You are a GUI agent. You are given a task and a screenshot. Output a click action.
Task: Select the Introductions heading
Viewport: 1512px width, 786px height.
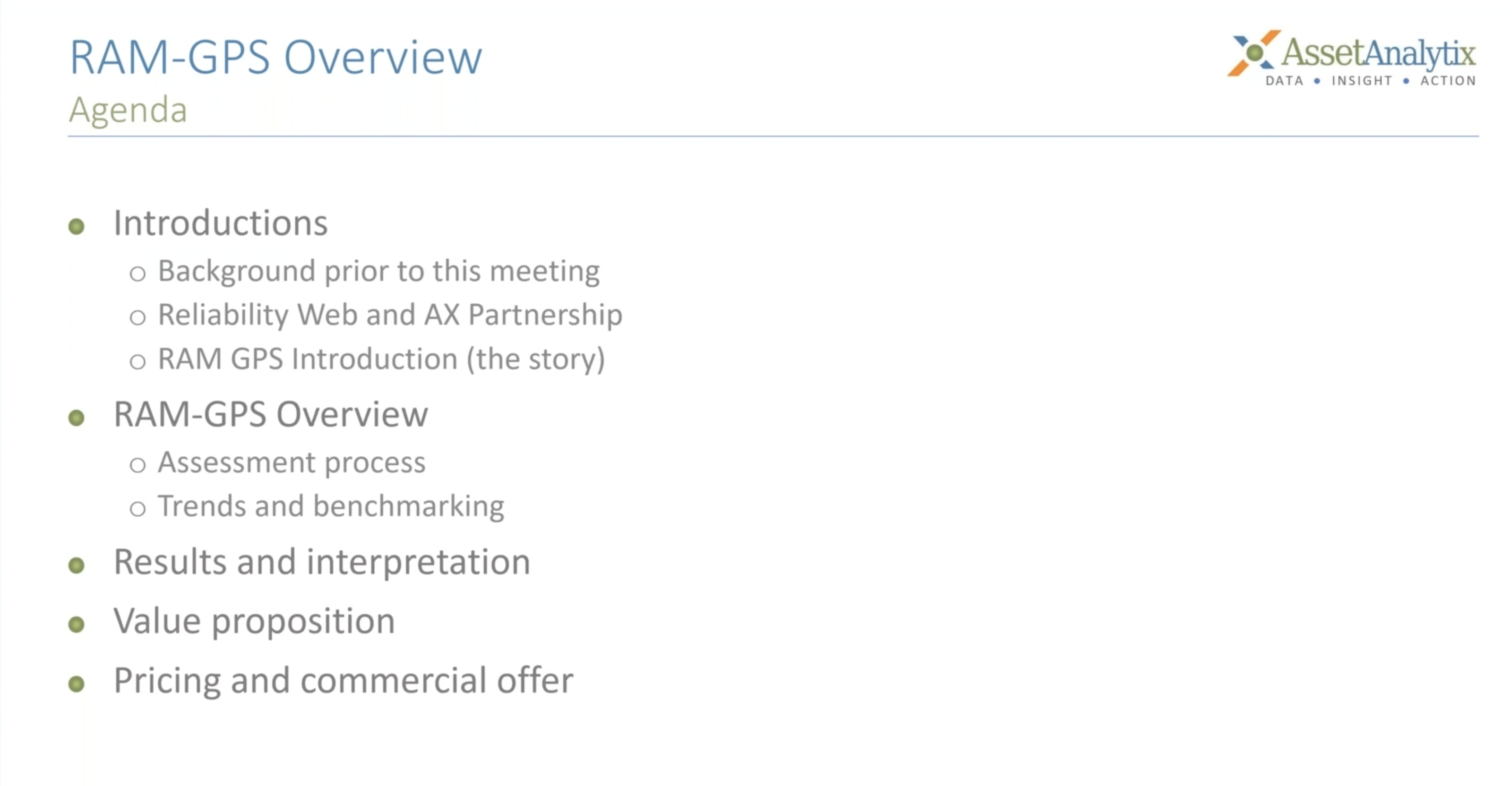pyautogui.click(x=221, y=223)
